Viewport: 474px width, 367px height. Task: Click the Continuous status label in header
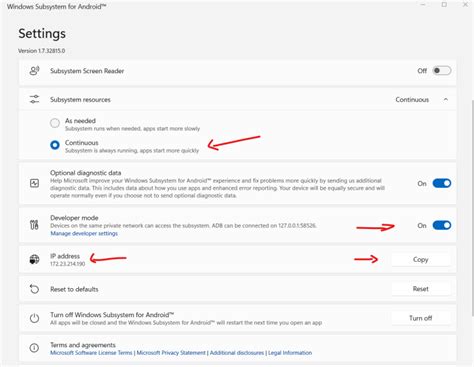412,100
